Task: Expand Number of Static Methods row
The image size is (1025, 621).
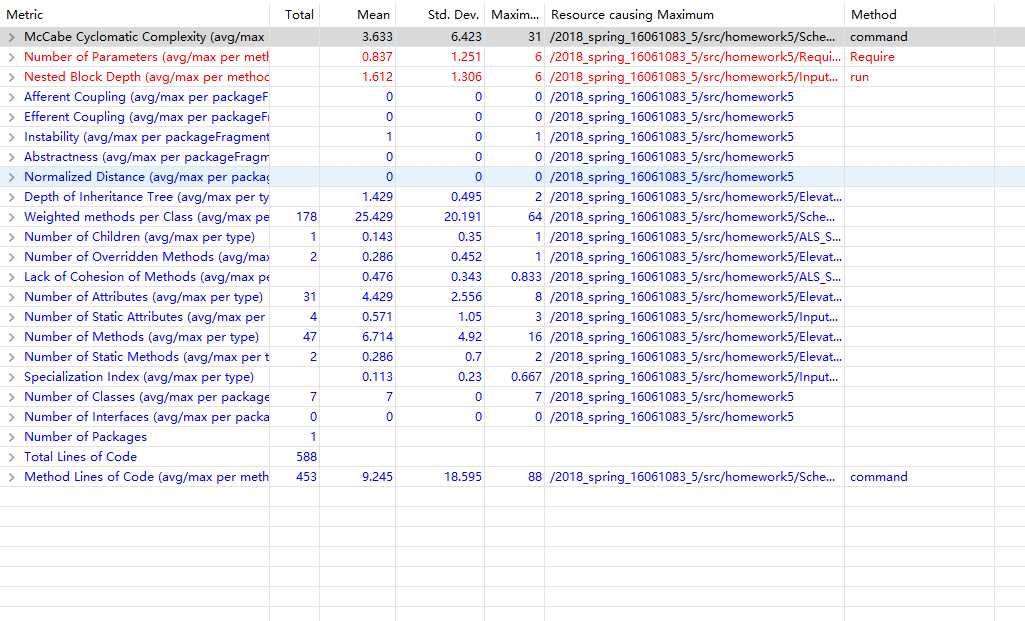Action: (12, 358)
